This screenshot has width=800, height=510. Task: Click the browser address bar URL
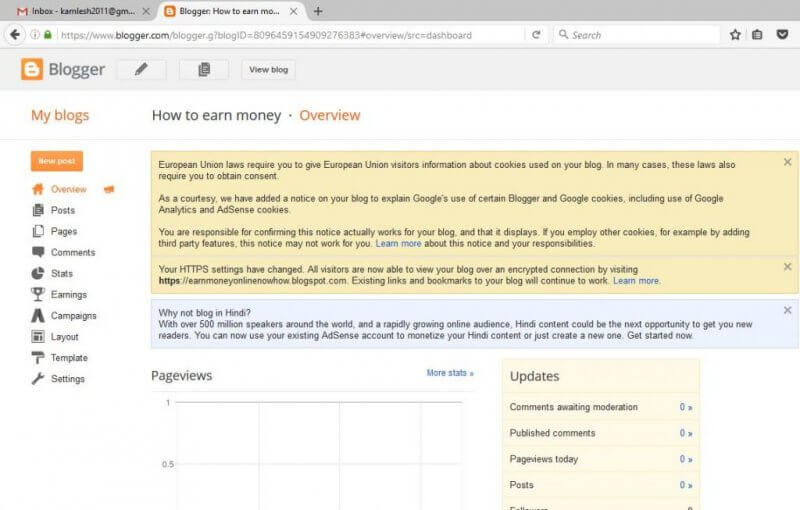266,35
